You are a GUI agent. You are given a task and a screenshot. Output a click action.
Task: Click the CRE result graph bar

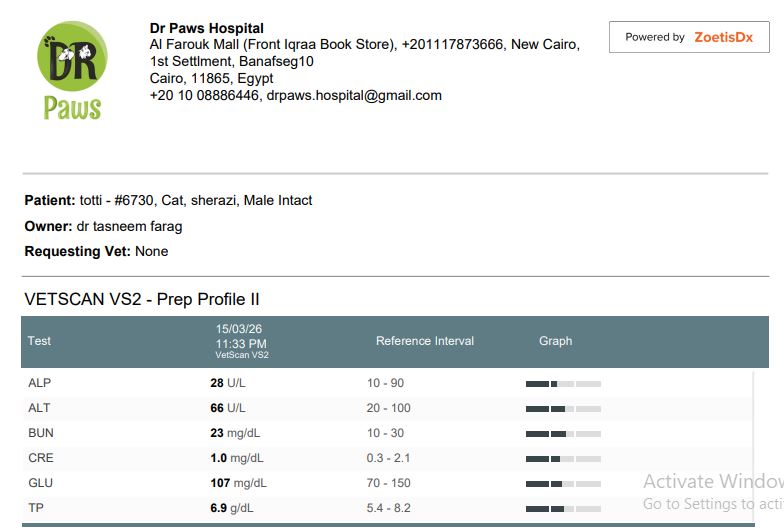(563, 459)
